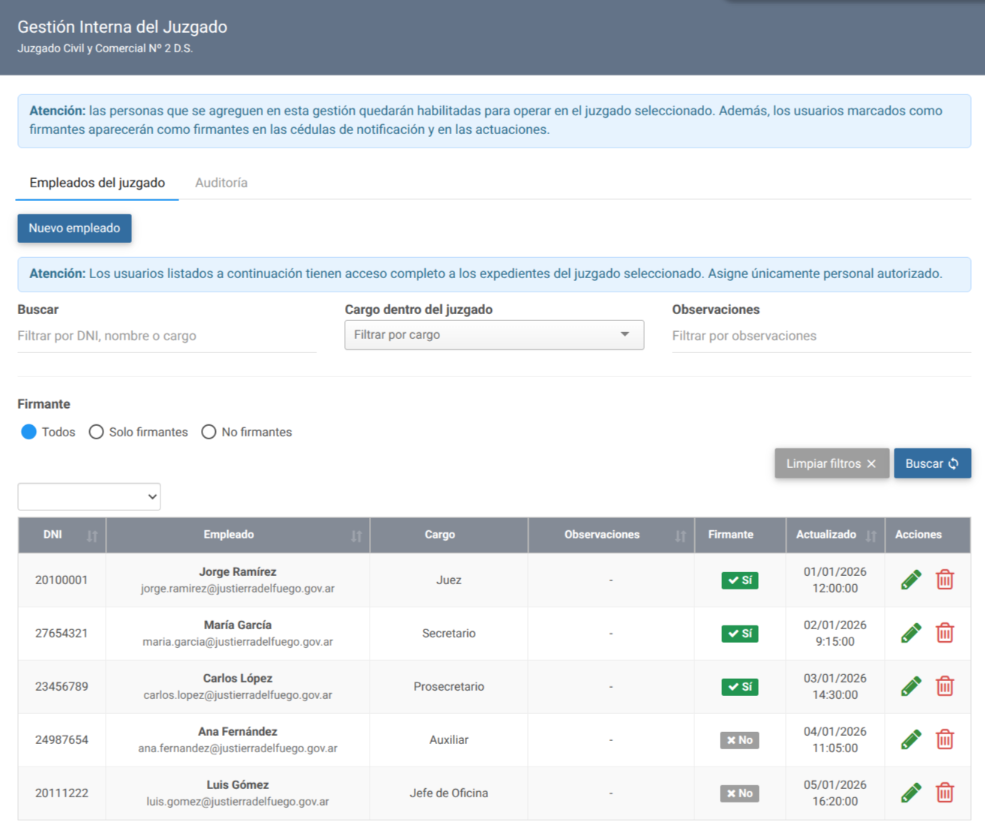Select the No firmantes radio button
This screenshot has height=824, width=985.
[x=209, y=432]
